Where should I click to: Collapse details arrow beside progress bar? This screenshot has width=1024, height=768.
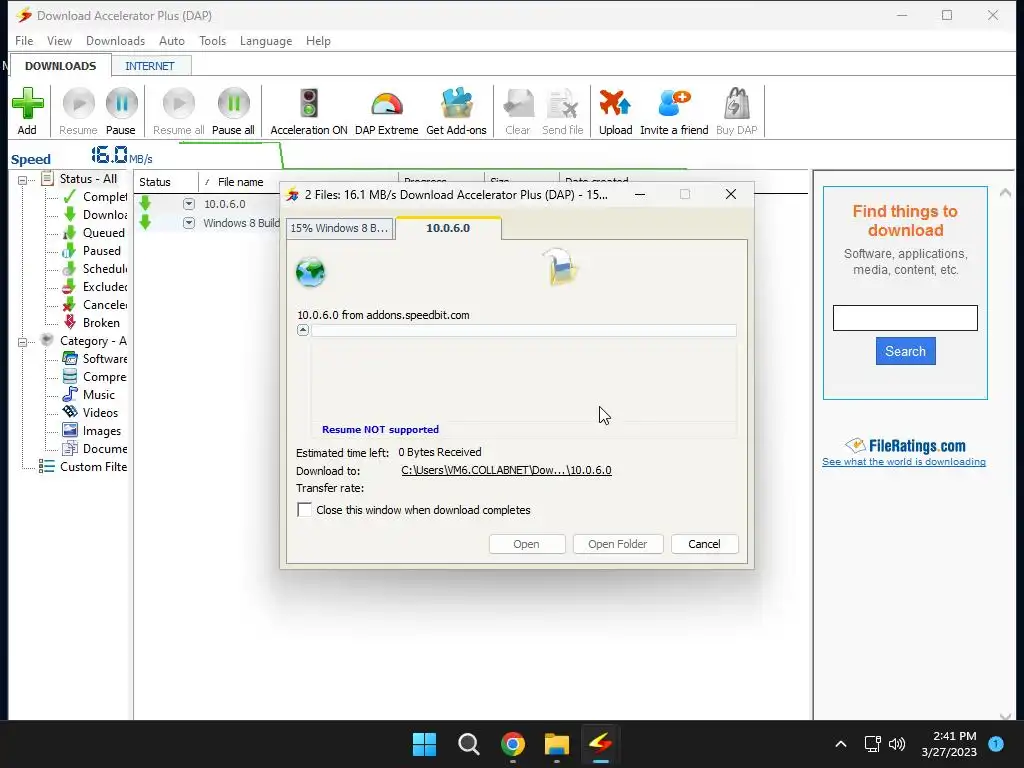302,330
